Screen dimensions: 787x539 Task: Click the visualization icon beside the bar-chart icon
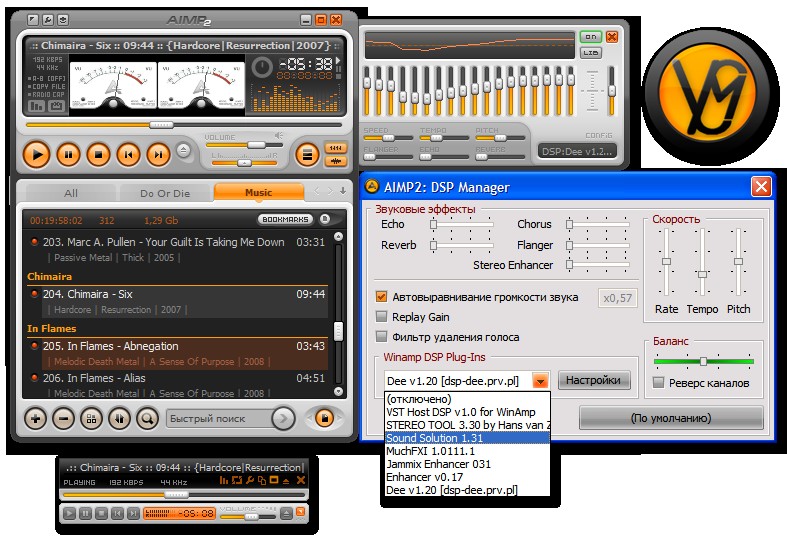[x=56, y=106]
